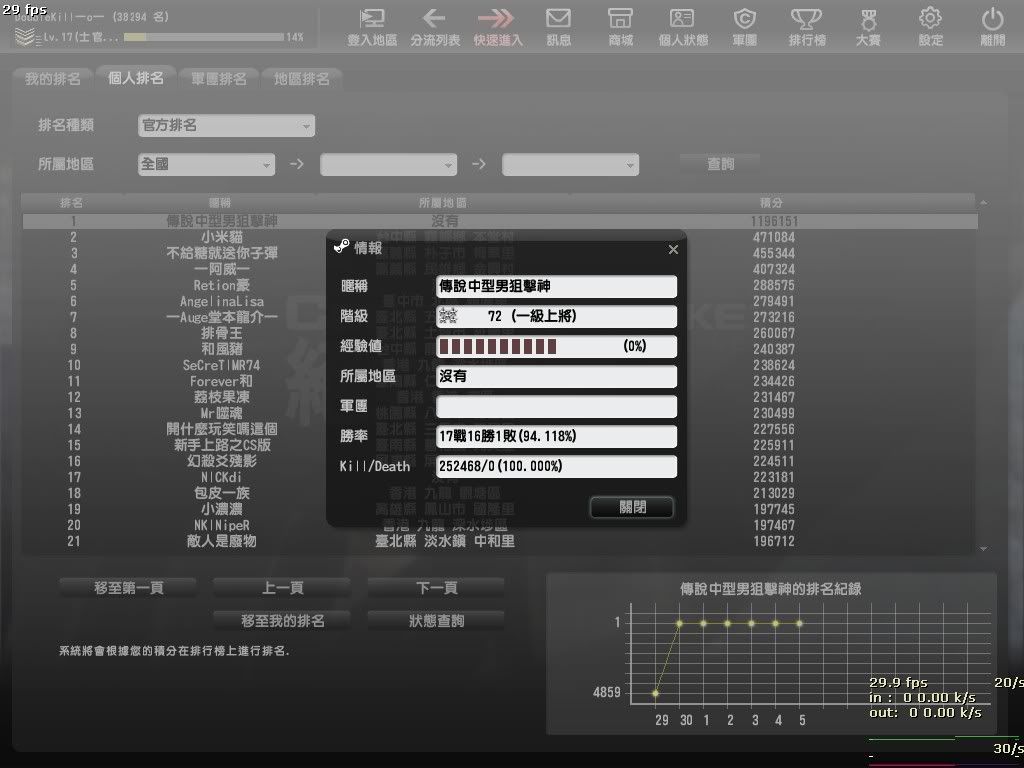
Task: Expand the 官方排名 ranking type dropdown
Action: click(226, 126)
